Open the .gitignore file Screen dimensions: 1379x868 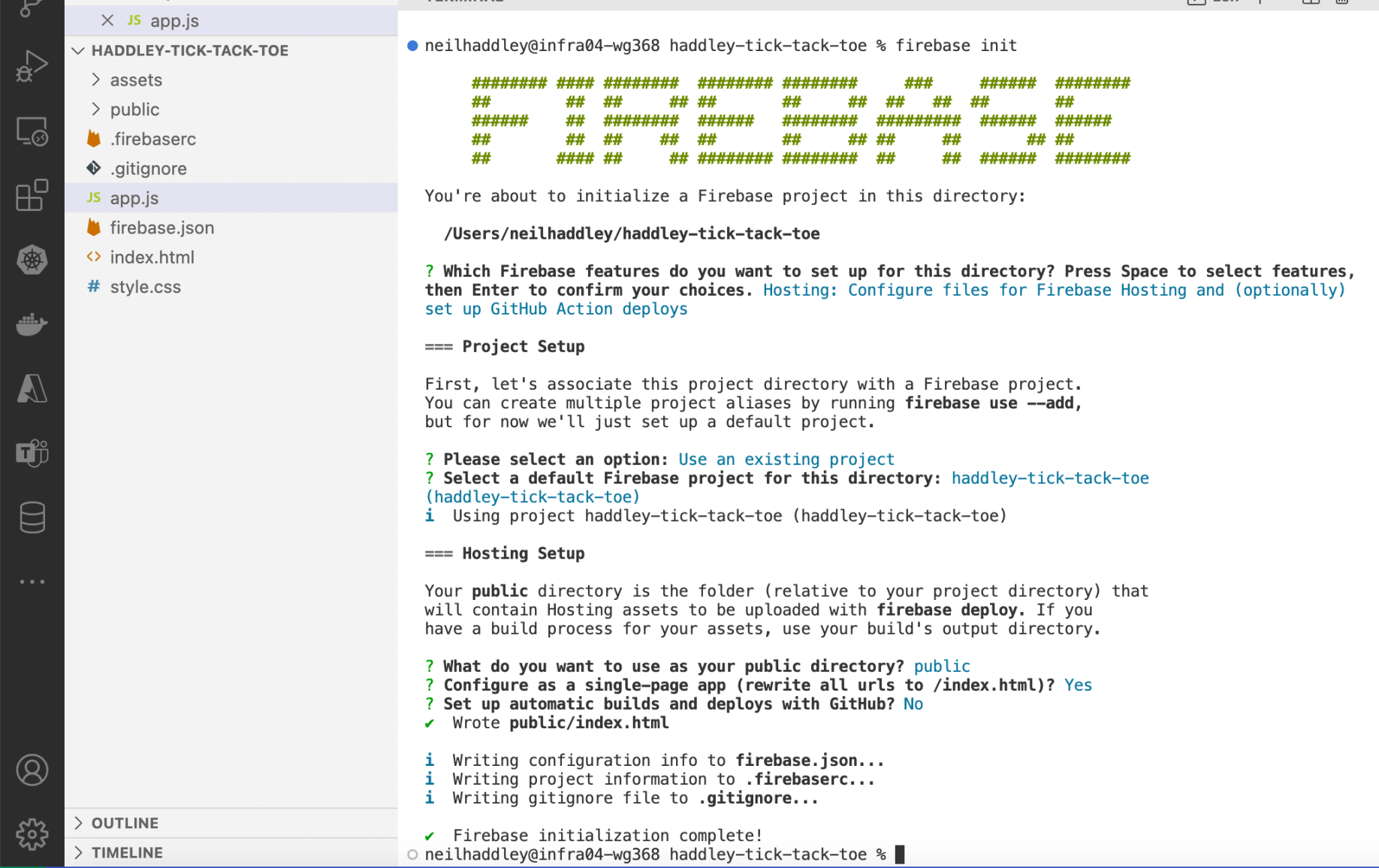(231, 168)
